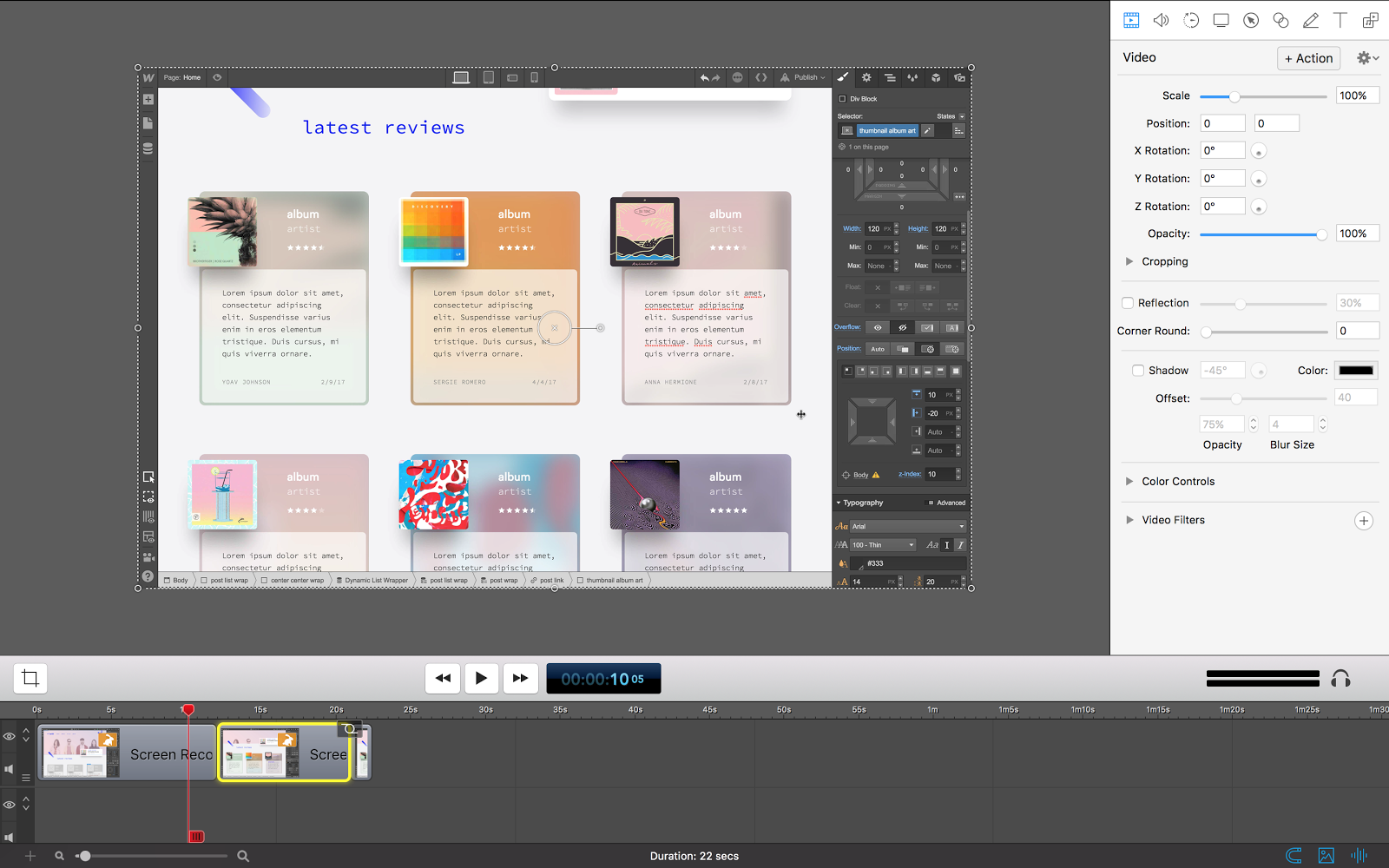Switch to the Video properties tab

coord(1131,20)
